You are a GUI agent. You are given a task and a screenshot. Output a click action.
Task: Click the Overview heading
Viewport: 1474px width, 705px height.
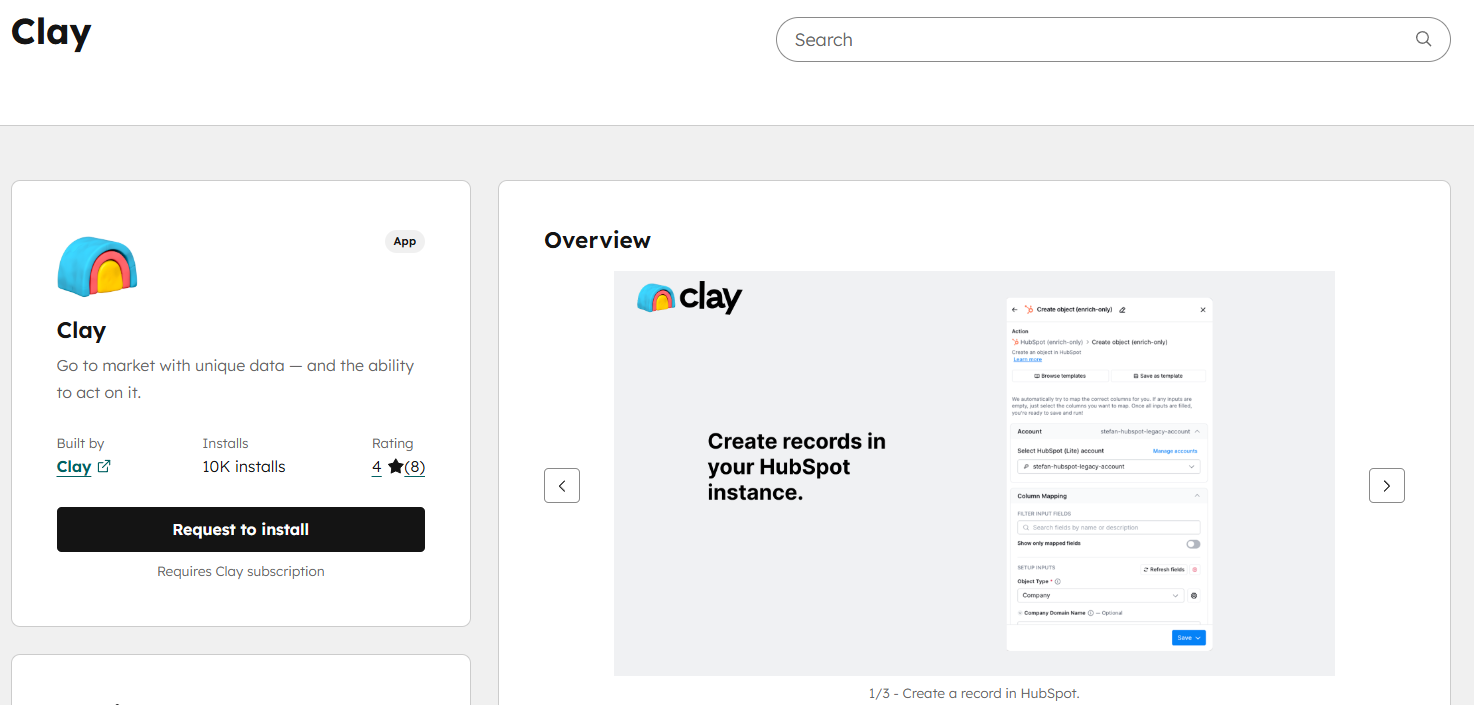click(x=597, y=240)
